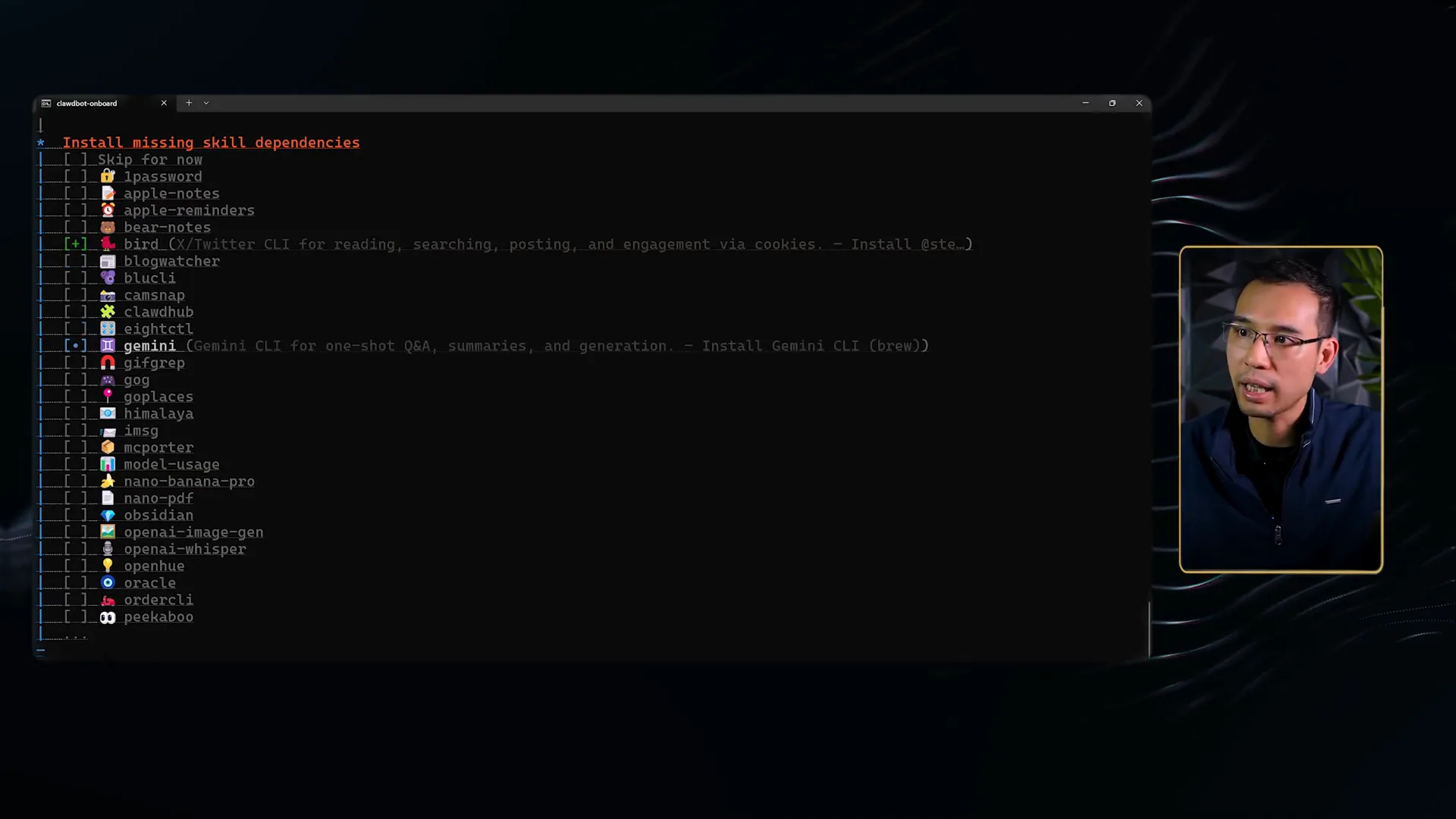1456x819 pixels.
Task: Click the camera icon beside camsnap
Action: coord(108,295)
